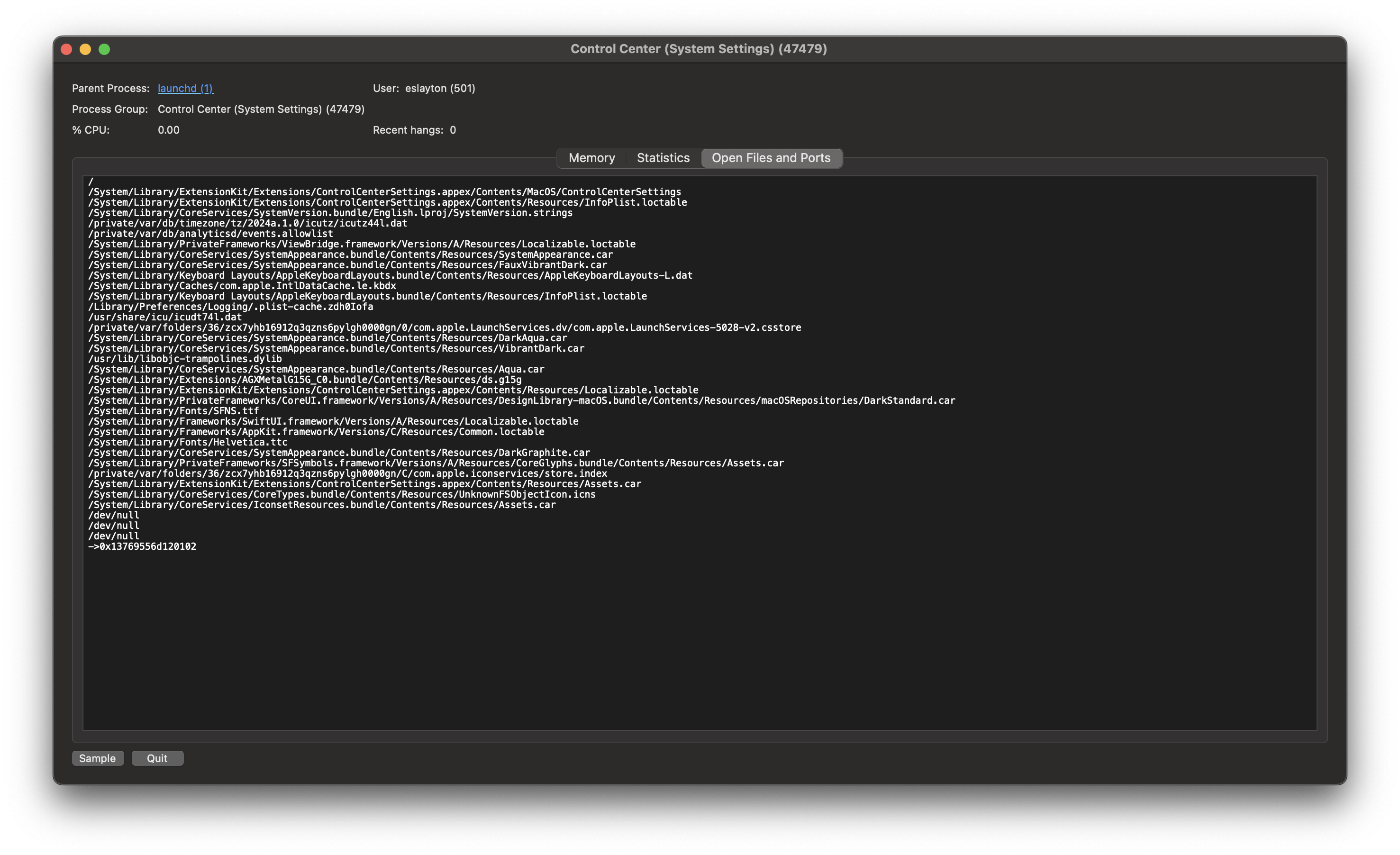Click the ->0x13769556d120102 port entry
The height and width of the screenshot is (855, 1400).
(142, 546)
